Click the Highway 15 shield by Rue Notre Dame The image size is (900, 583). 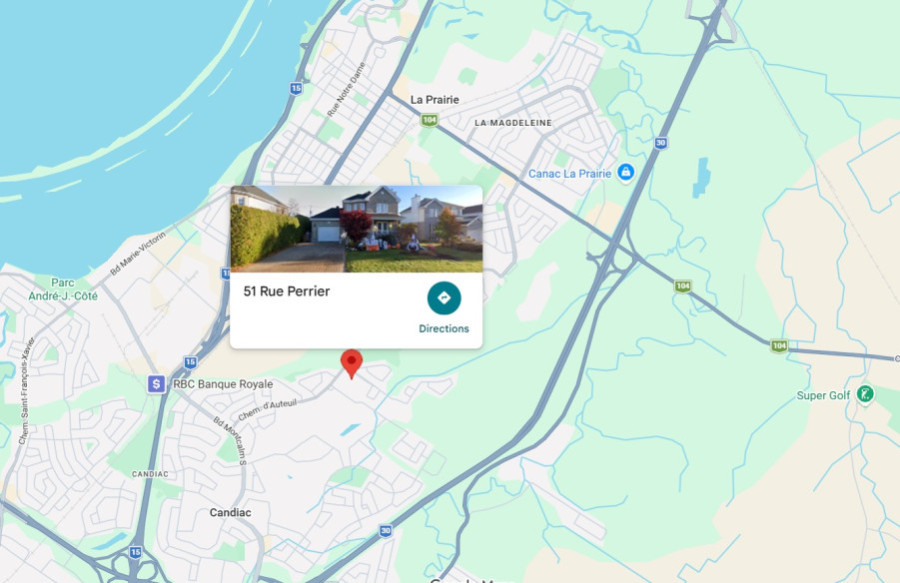(x=296, y=88)
